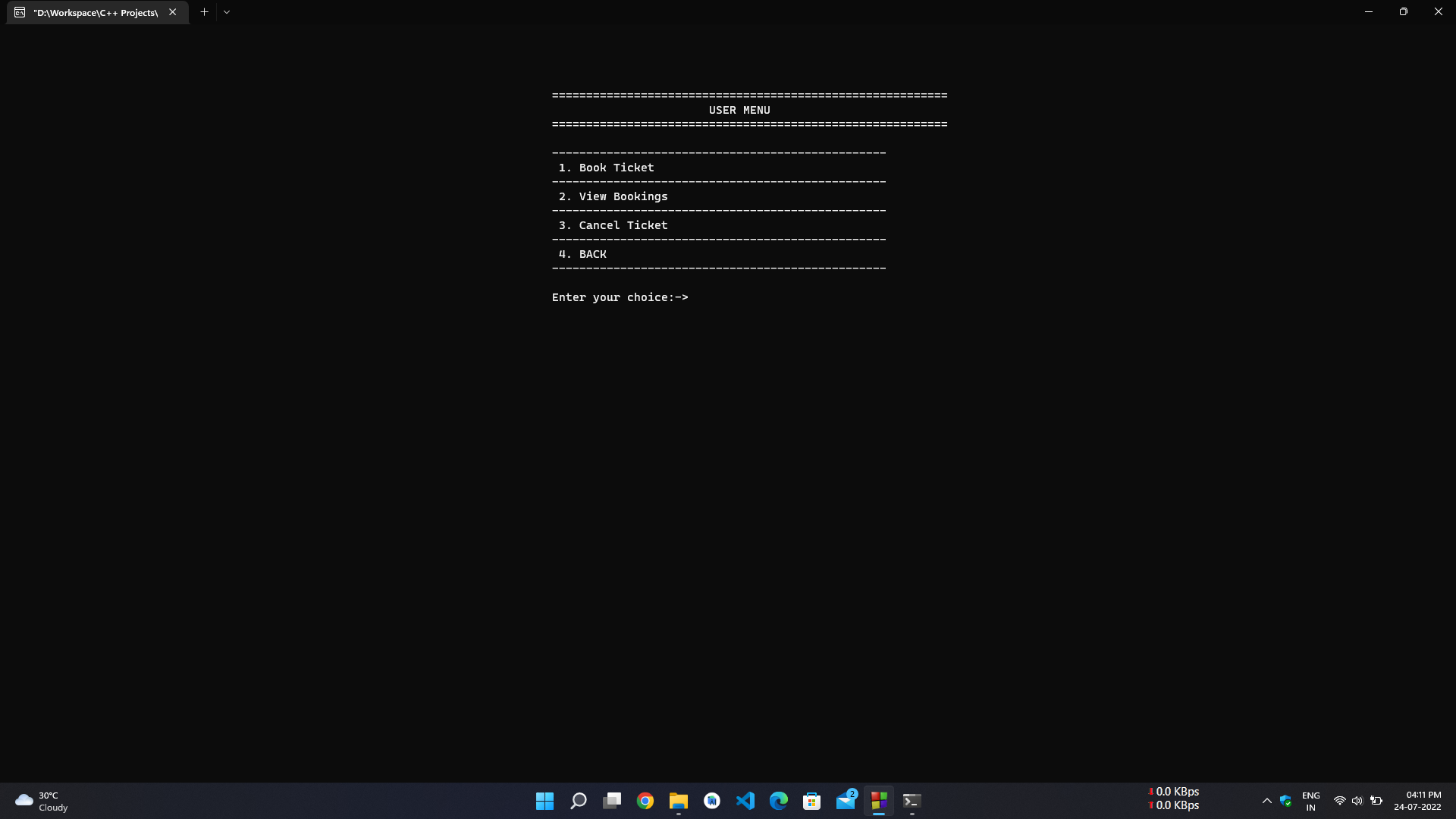Switch to Windows Terminal taskbar icon
Screen dimensions: 1456x819
(x=912, y=801)
